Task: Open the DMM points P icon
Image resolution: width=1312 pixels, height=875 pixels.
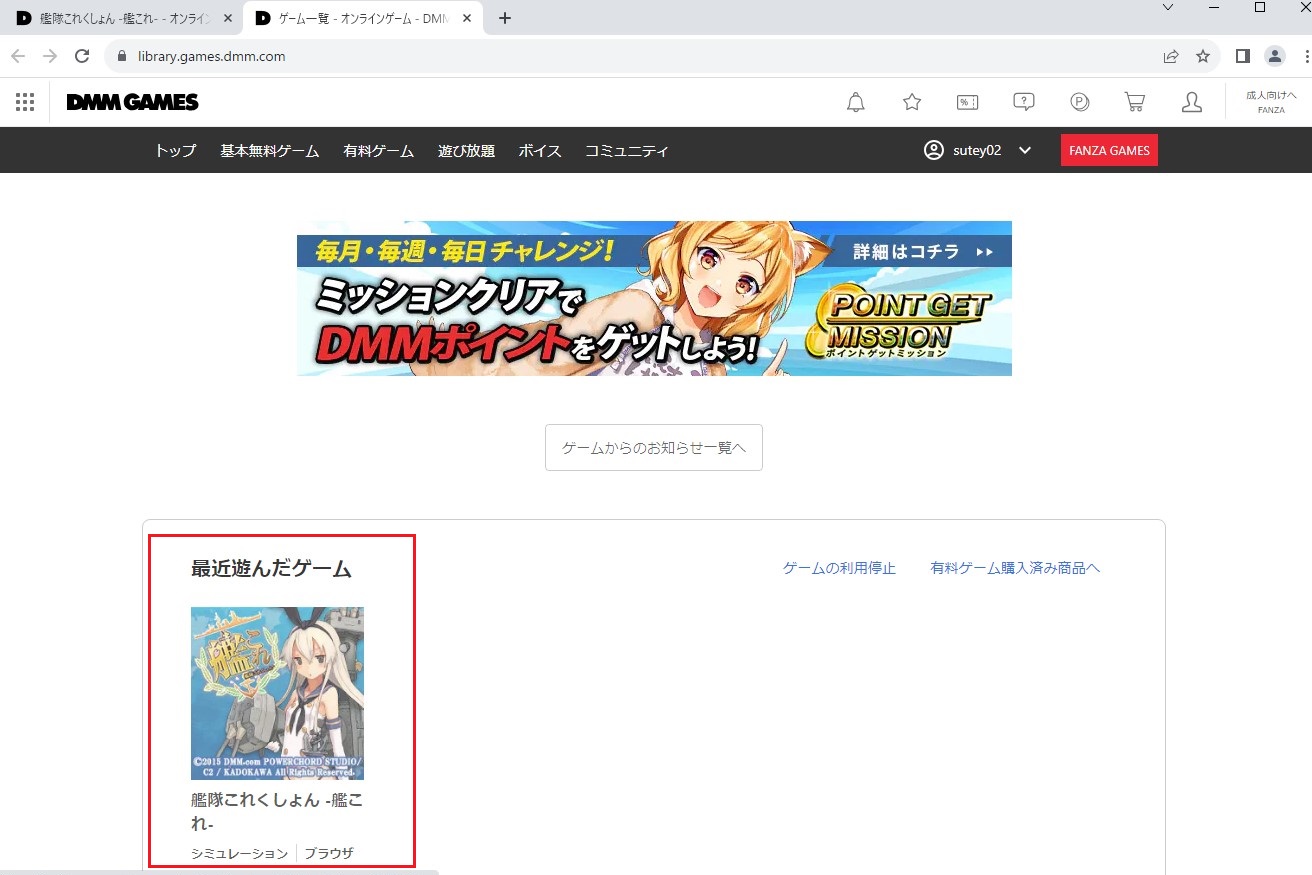Action: coord(1079,102)
